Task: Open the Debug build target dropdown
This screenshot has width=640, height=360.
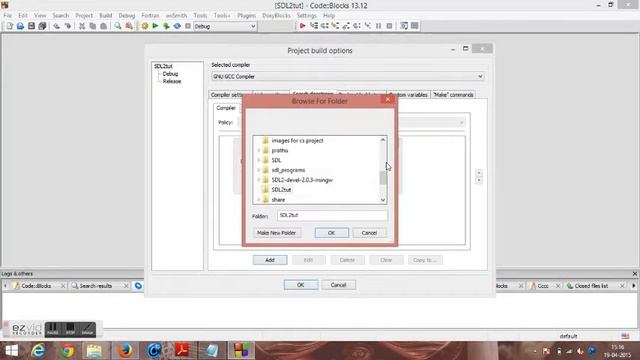Action: coord(225,26)
